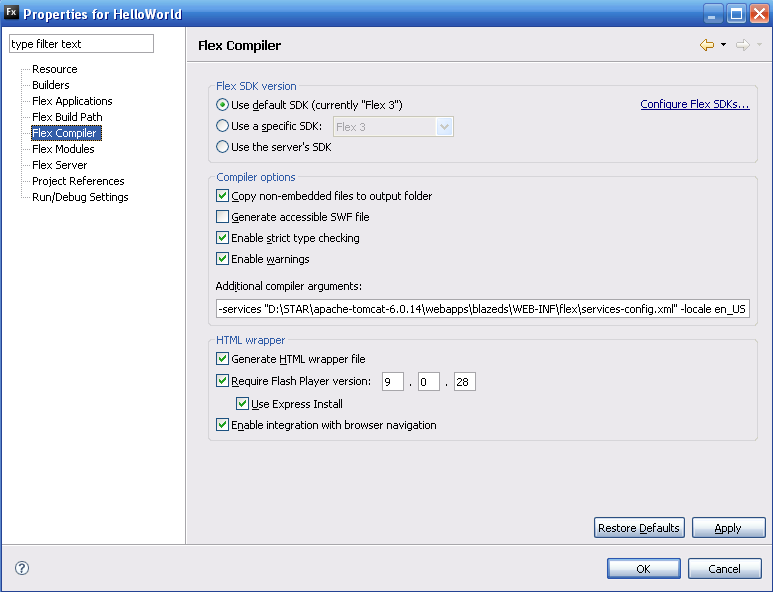Click the Apply button
The height and width of the screenshot is (592, 773).
728,527
